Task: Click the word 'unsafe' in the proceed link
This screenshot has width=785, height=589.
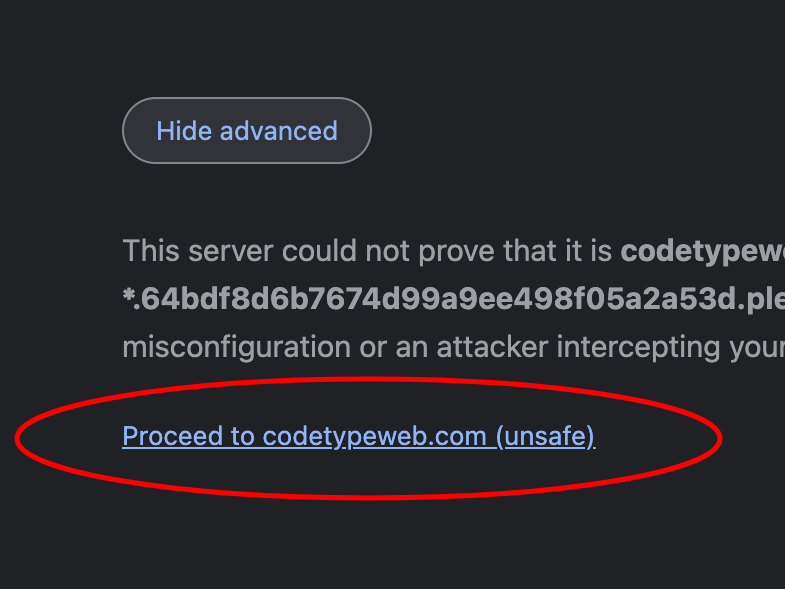Action: [x=549, y=436]
